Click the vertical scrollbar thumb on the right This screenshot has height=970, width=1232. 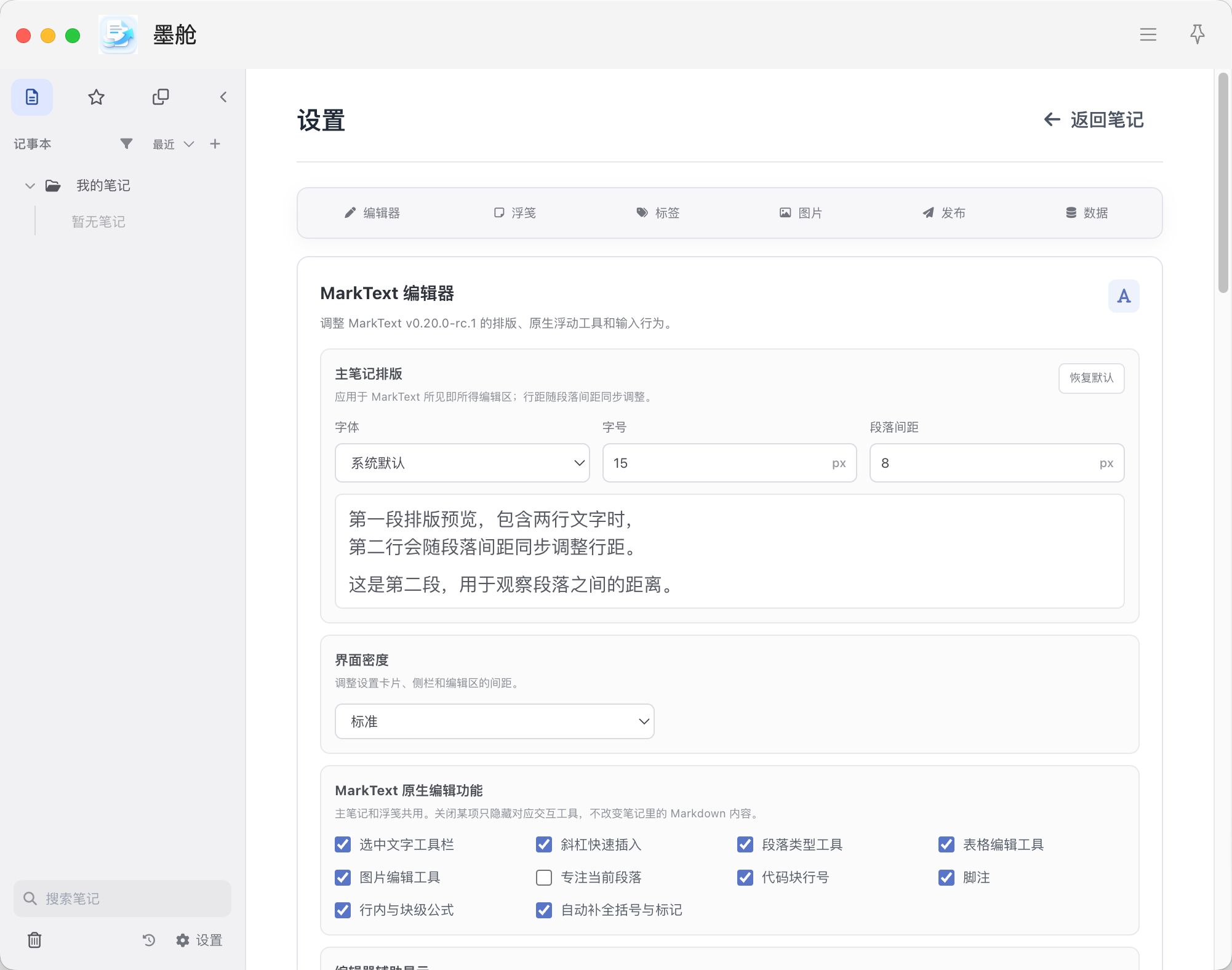click(x=1223, y=183)
